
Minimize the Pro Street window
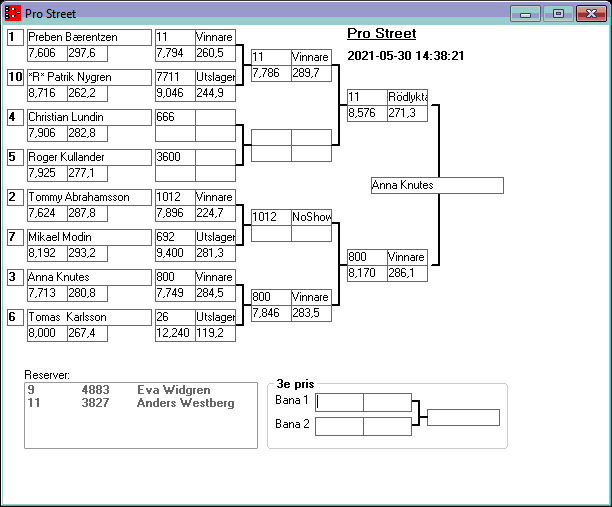click(x=525, y=15)
